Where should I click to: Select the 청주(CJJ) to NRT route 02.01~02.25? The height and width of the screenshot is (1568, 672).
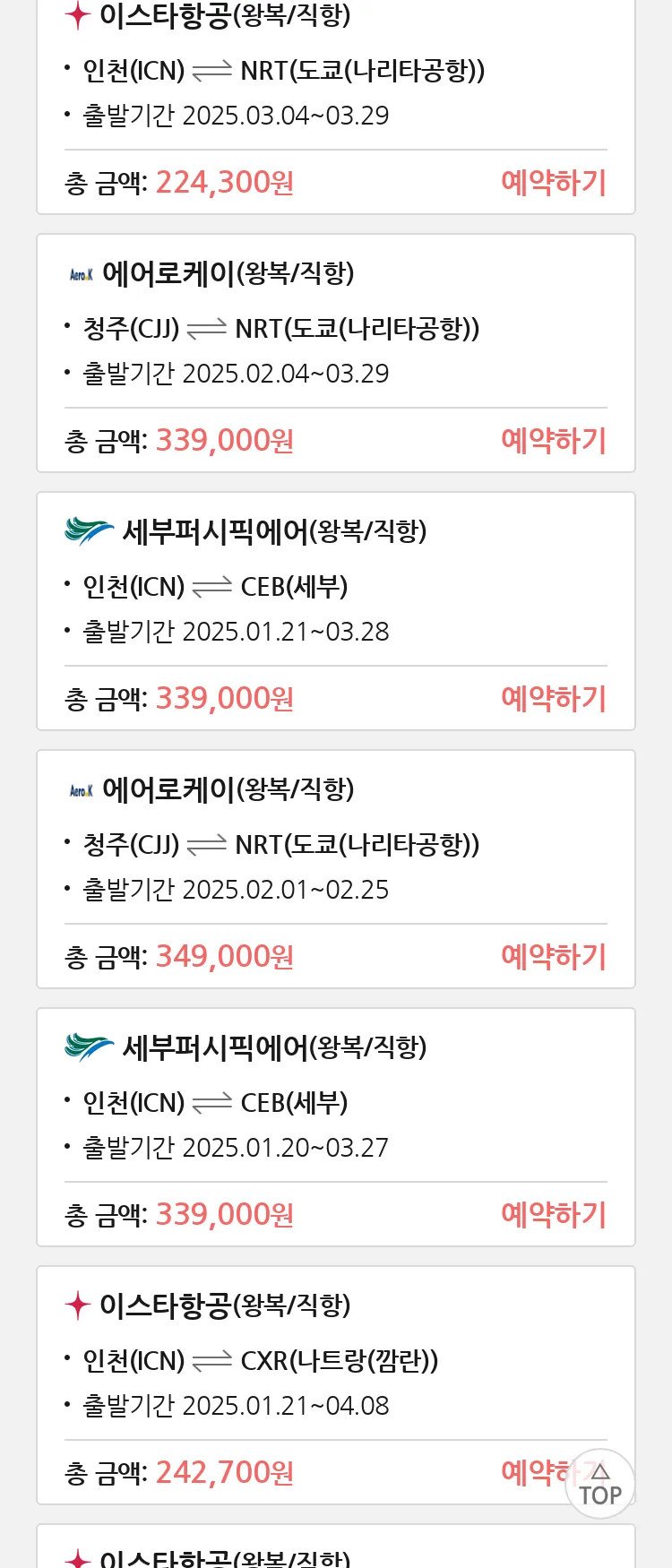(280, 845)
